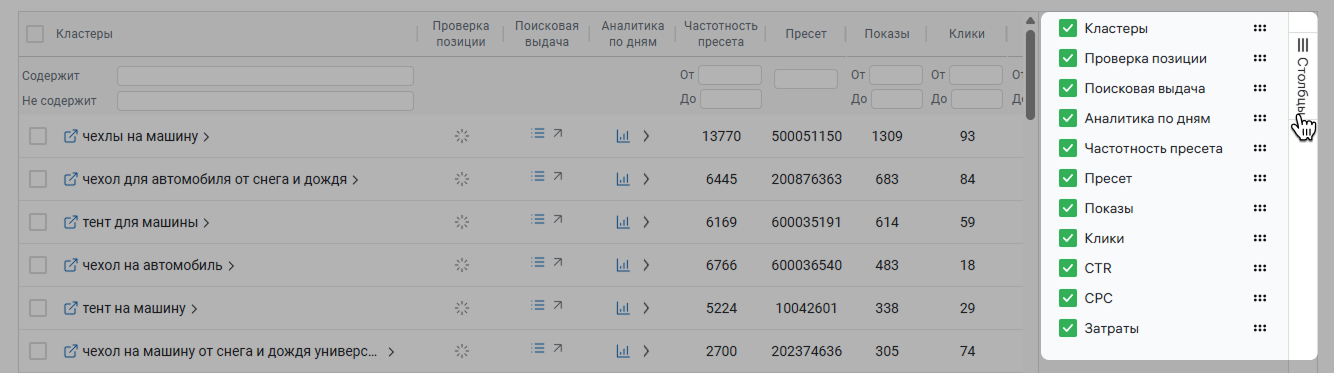This screenshot has width=1334, height=373.
Task: Sort by "Клики" column header
Action: (967, 34)
